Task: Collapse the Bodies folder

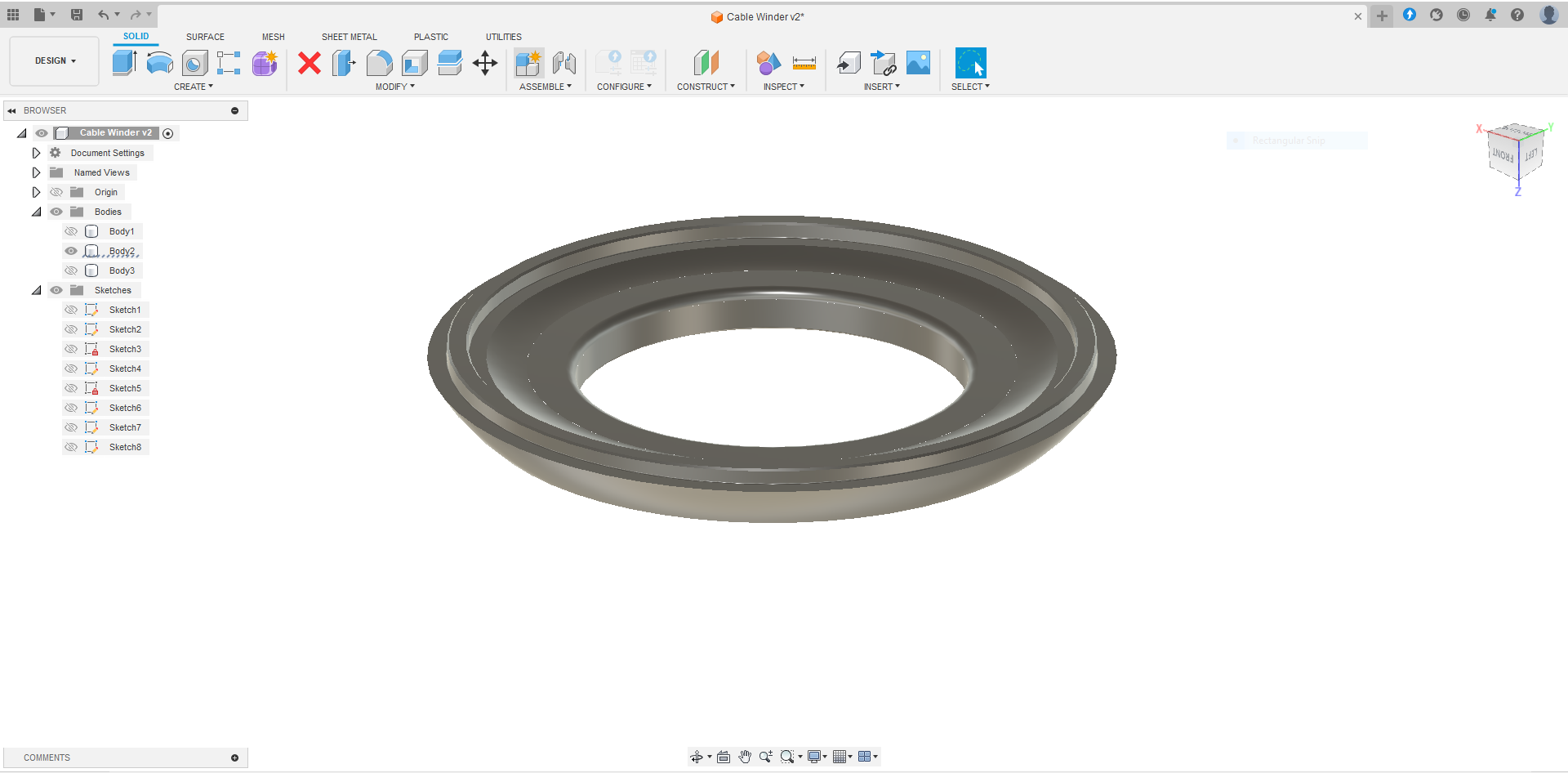Action: coord(36,212)
